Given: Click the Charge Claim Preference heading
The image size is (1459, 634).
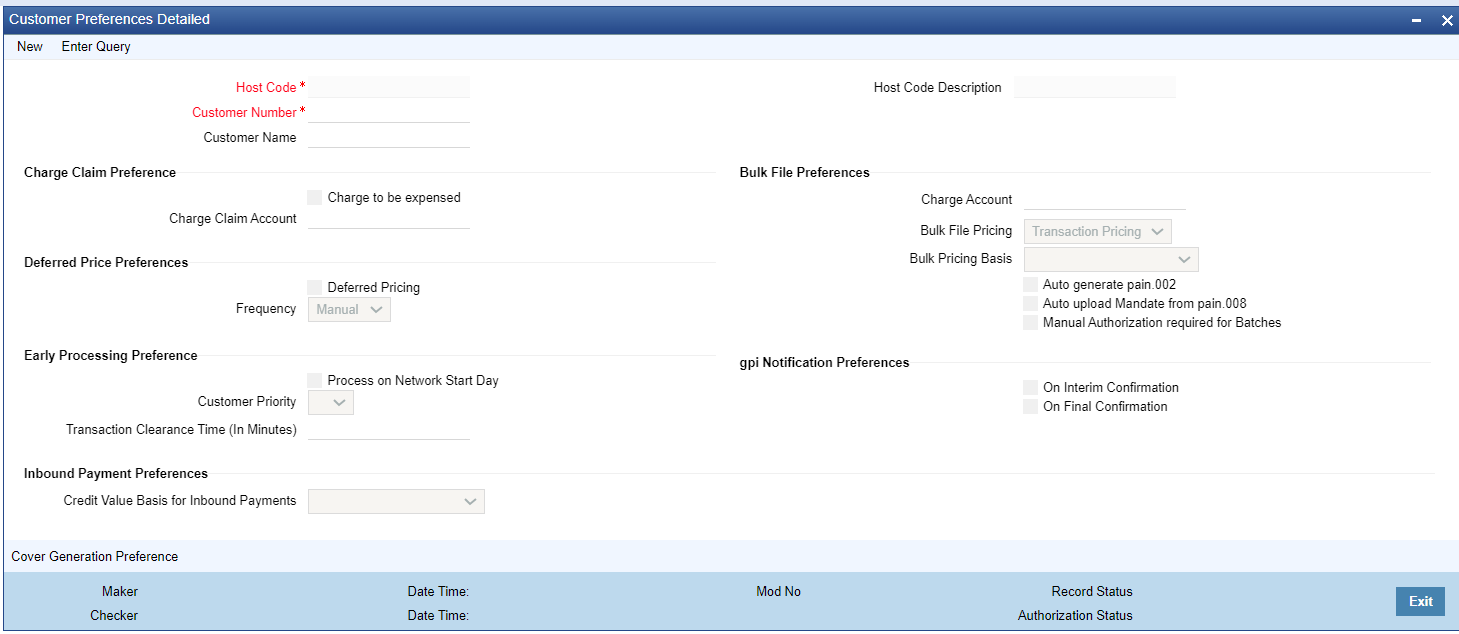Looking at the screenshot, I should coord(100,172).
